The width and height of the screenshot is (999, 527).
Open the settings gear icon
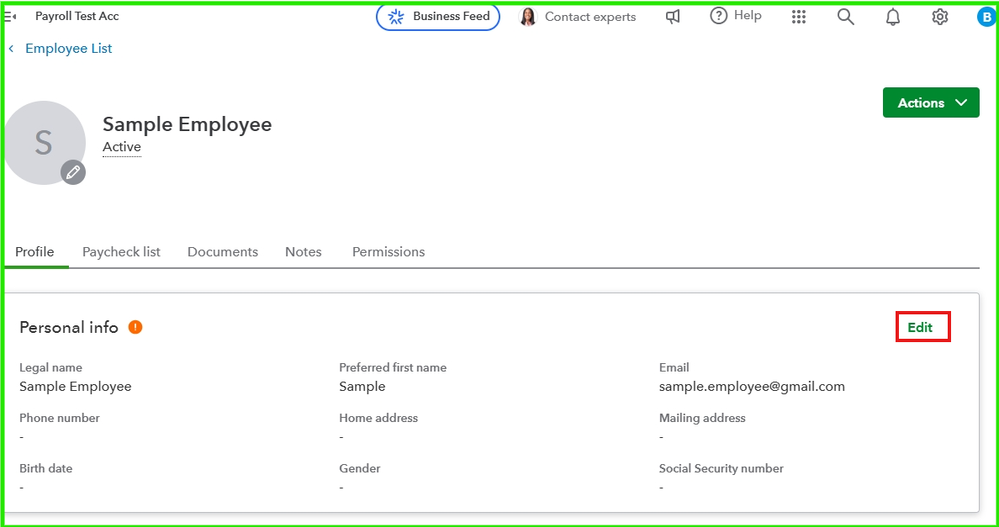click(x=940, y=17)
